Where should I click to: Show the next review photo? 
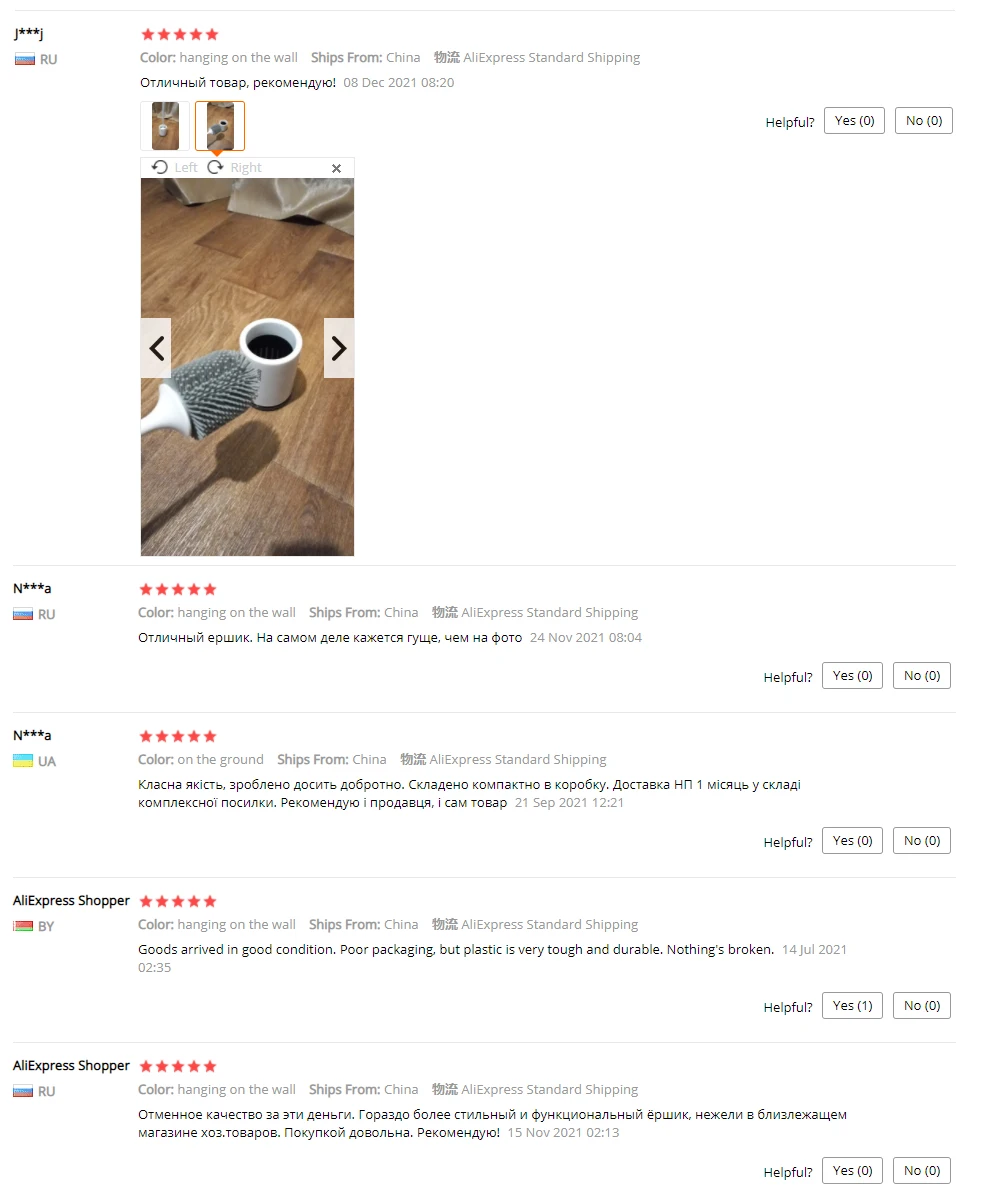(339, 348)
